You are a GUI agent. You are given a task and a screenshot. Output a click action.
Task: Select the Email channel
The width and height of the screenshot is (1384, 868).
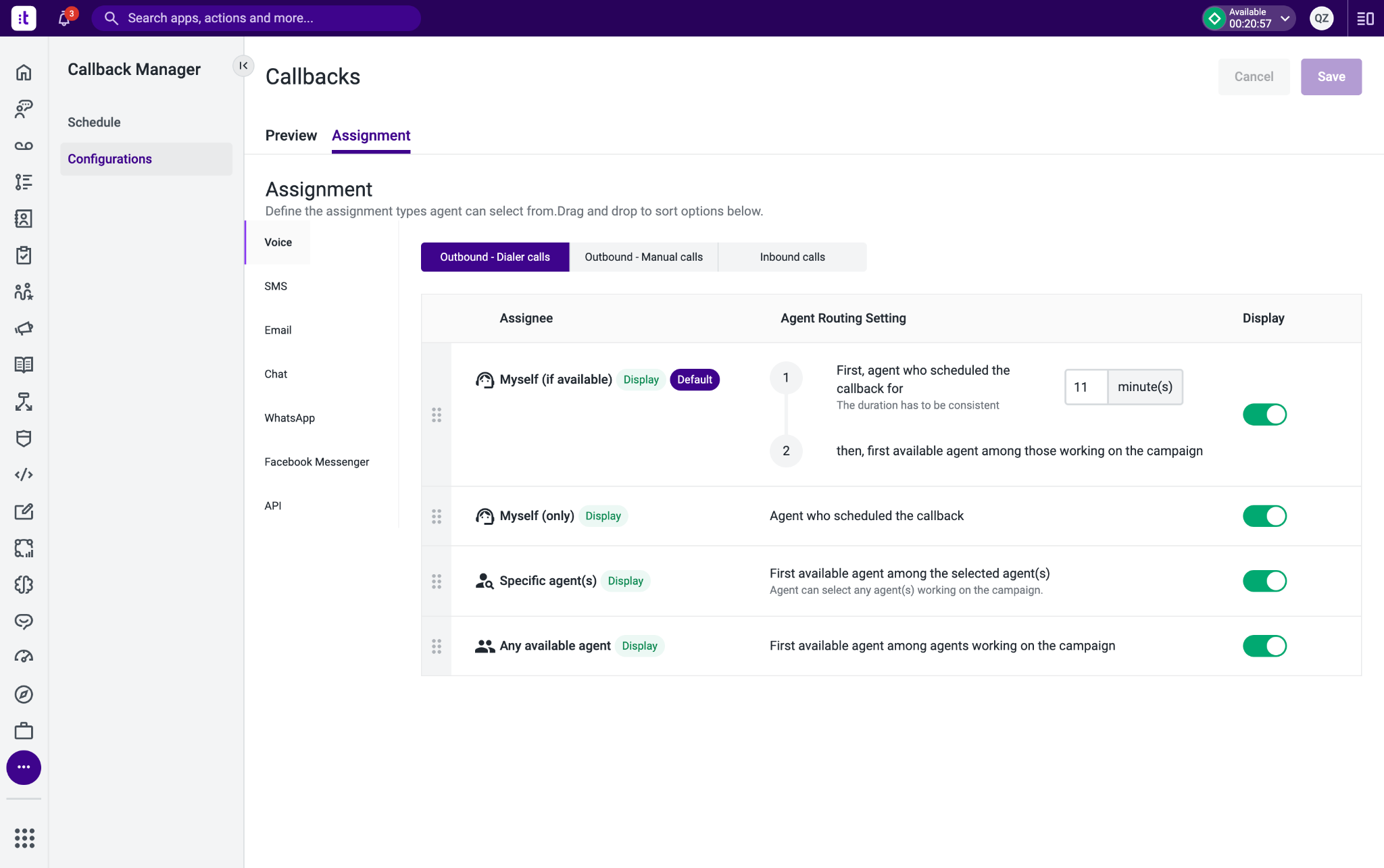coord(278,330)
